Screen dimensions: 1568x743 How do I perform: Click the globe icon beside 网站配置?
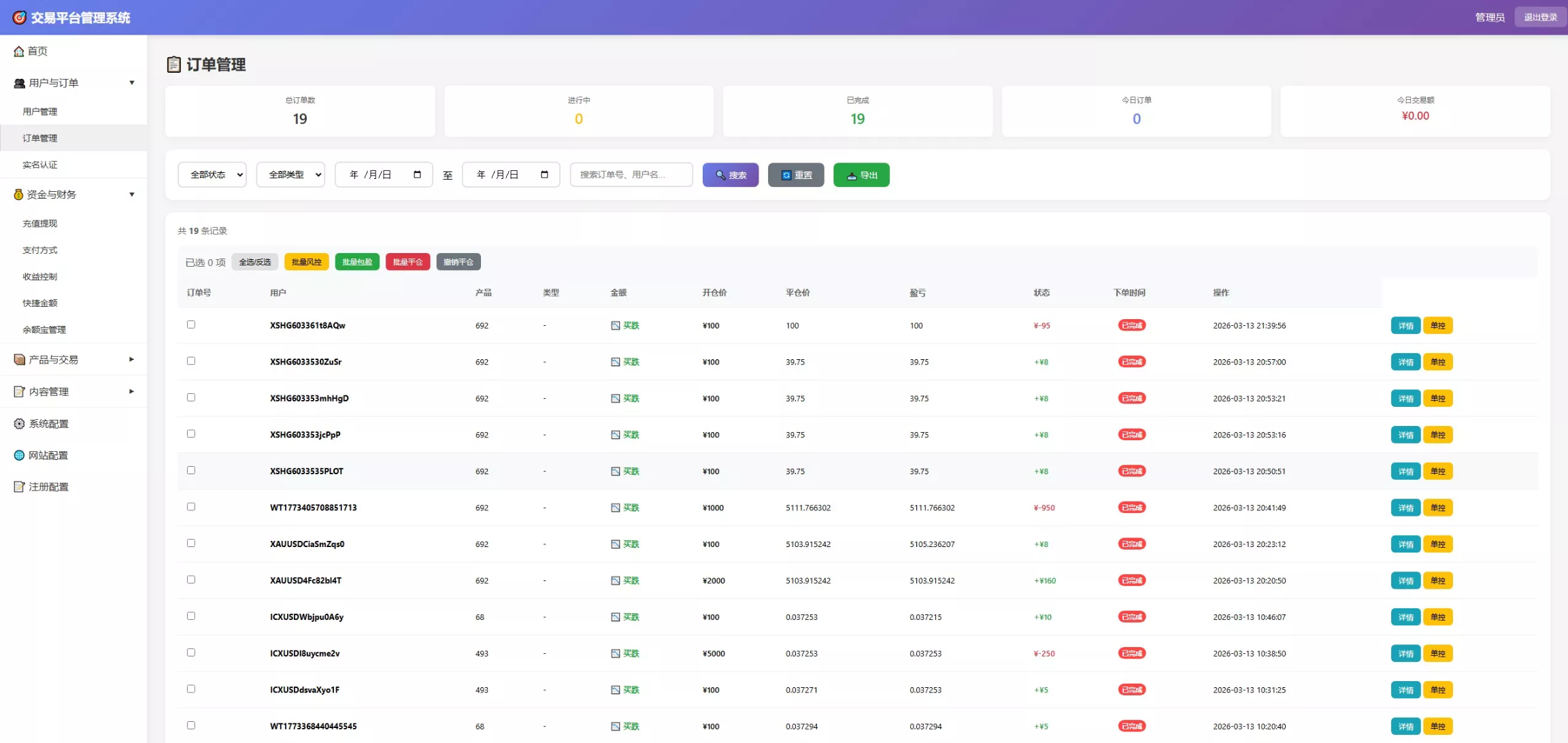coord(19,455)
